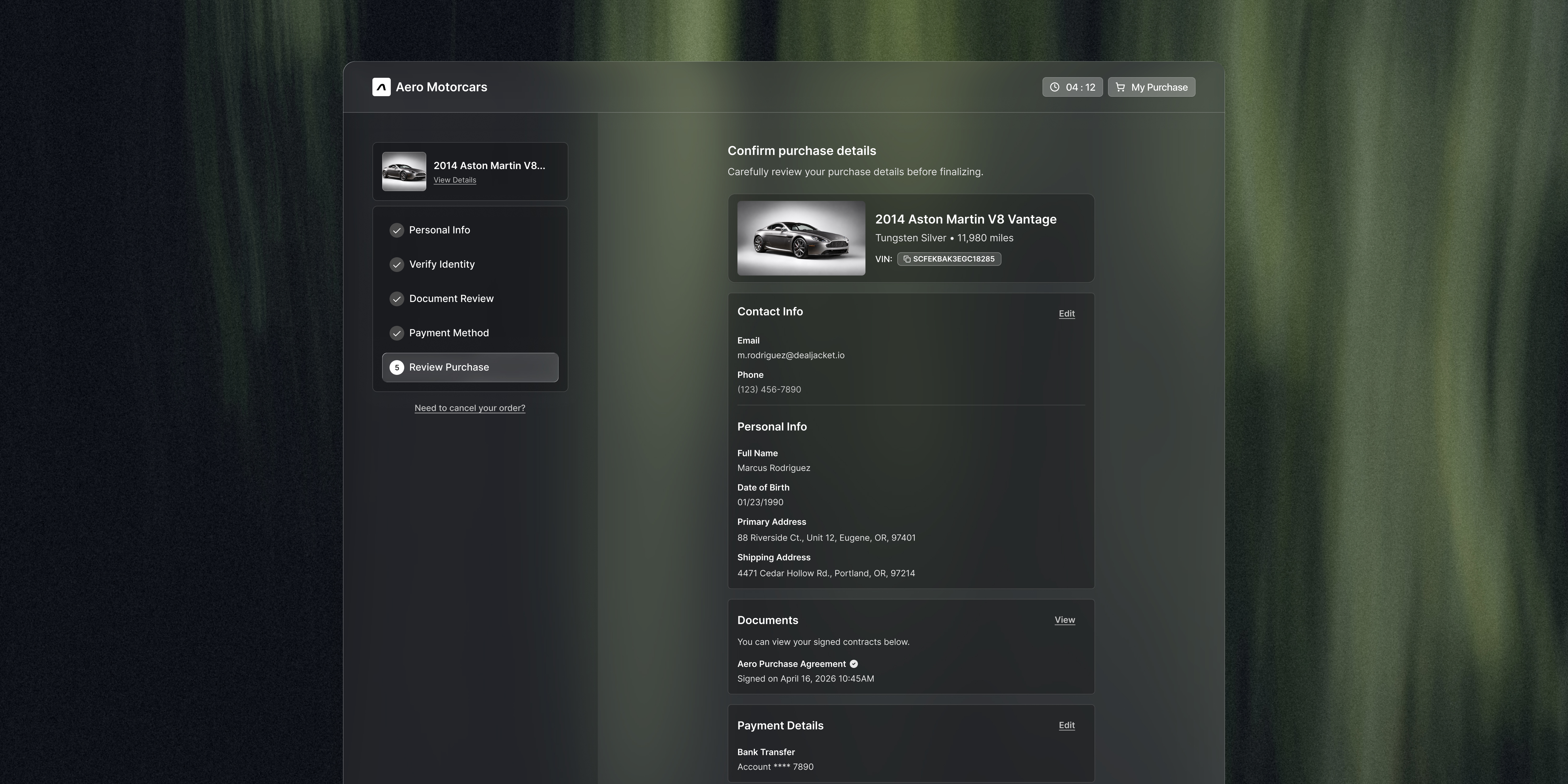
Task: Click the checkmark icon next to Verify Identity
Action: [397, 265]
